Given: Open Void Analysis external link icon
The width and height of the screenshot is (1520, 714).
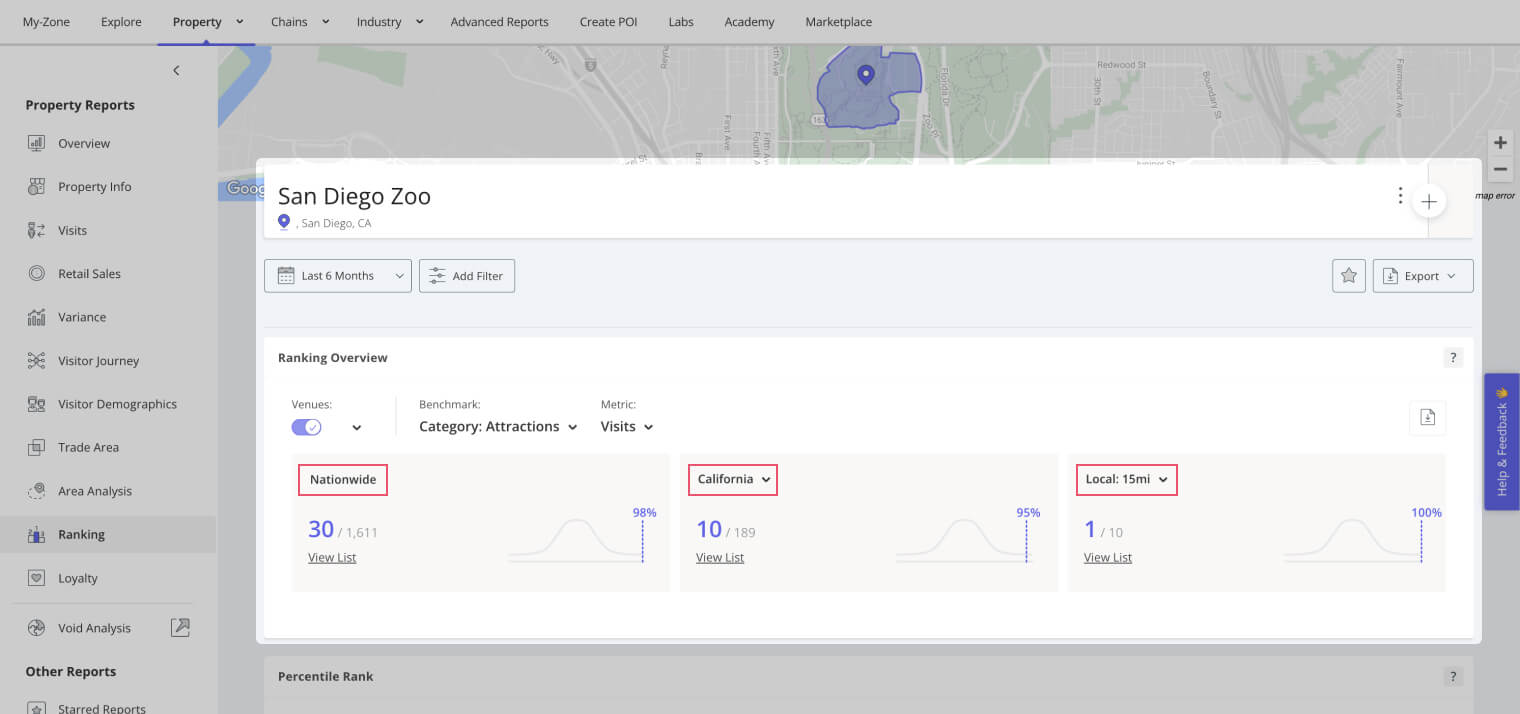Looking at the screenshot, I should (180, 628).
